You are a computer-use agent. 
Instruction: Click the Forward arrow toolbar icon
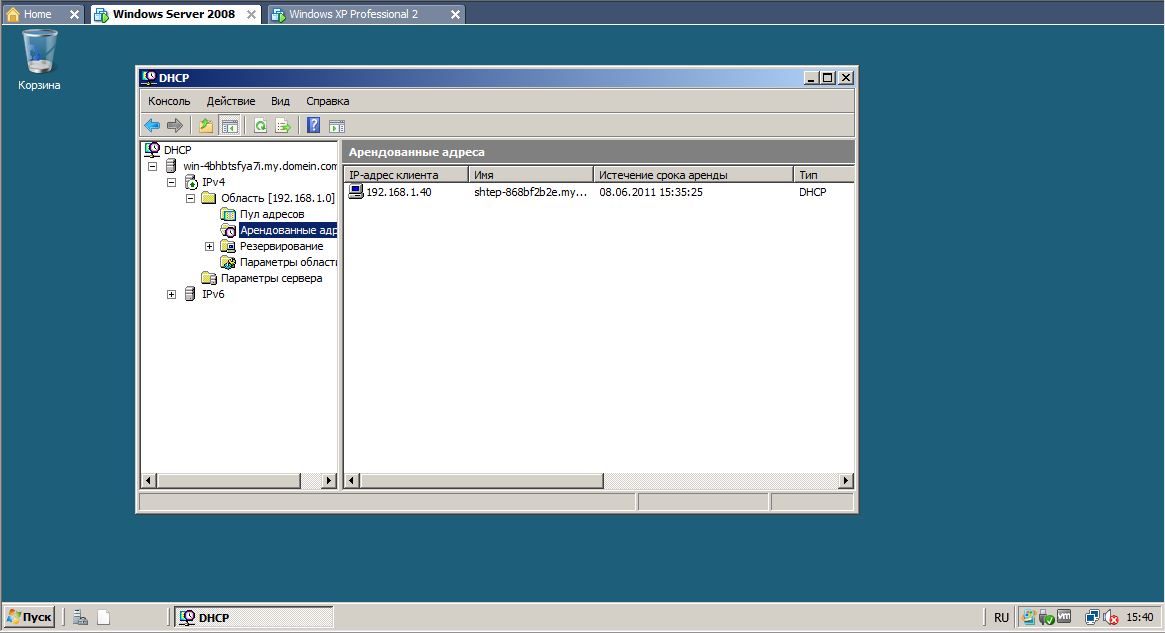coord(175,126)
